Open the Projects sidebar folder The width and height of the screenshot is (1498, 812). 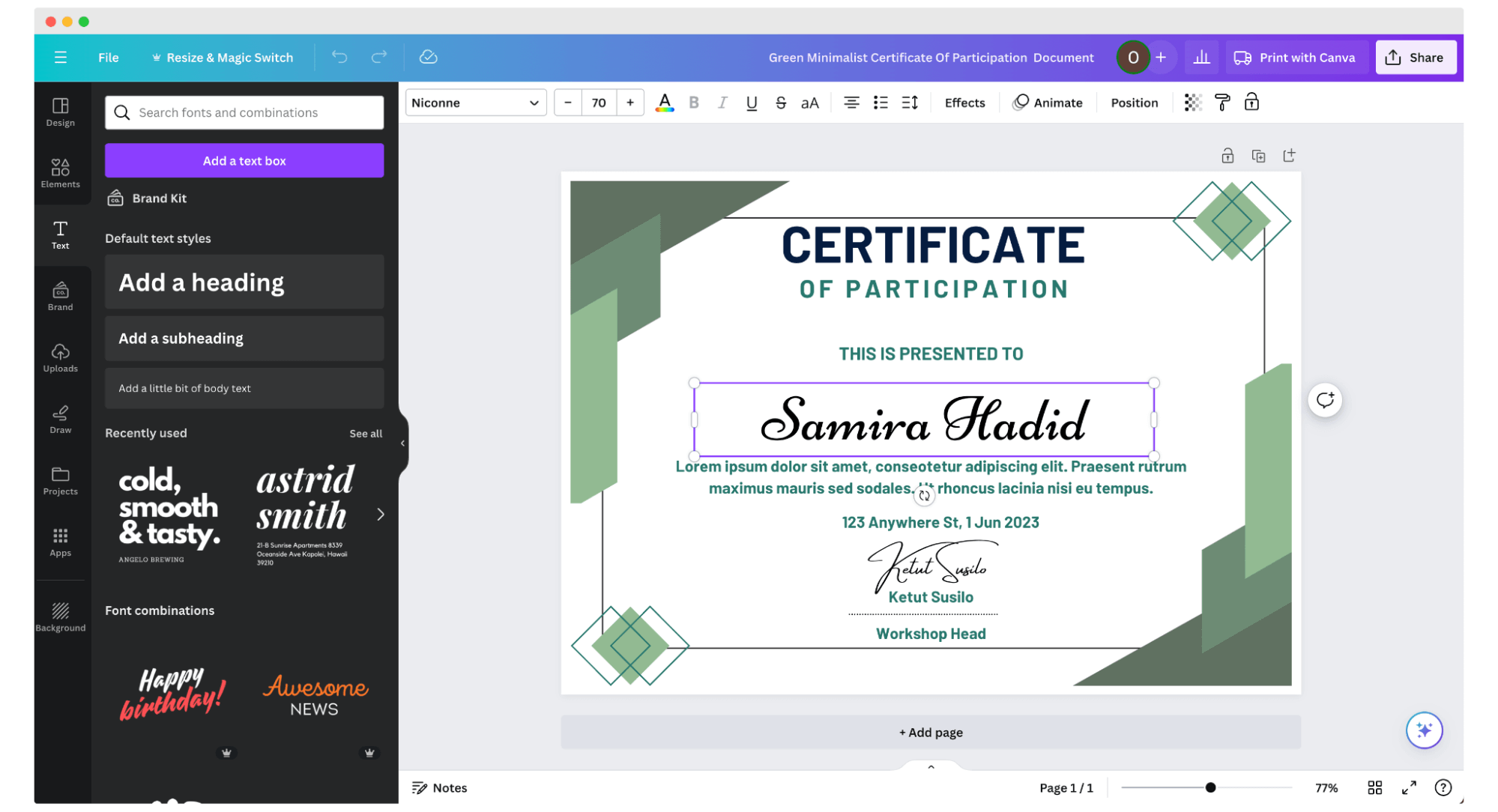pos(61,480)
